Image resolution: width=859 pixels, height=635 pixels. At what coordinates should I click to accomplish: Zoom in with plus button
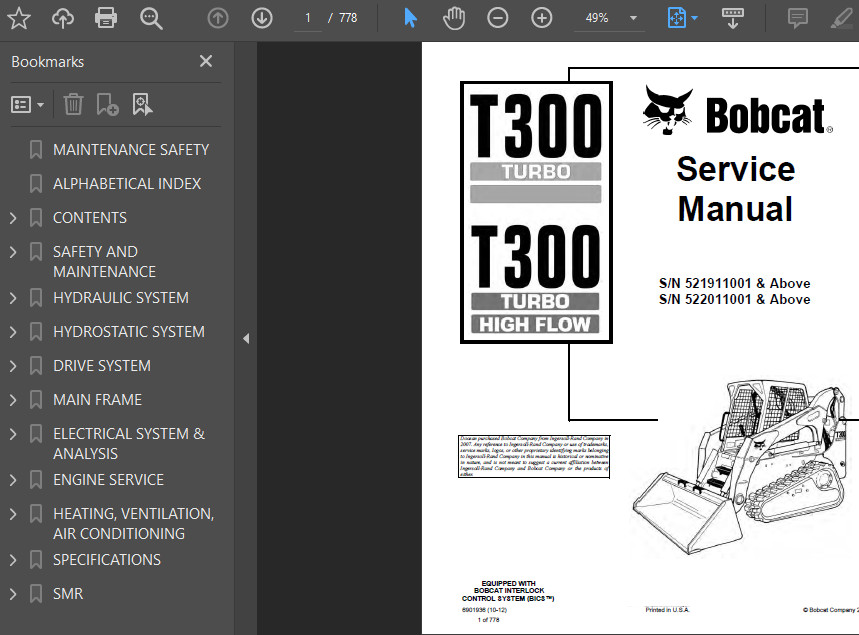541,18
